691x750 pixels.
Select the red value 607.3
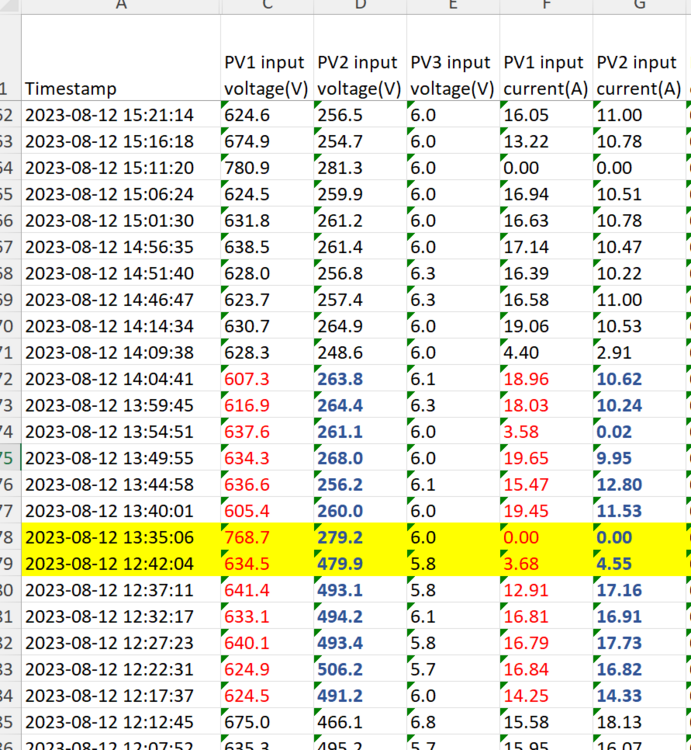(x=267, y=378)
